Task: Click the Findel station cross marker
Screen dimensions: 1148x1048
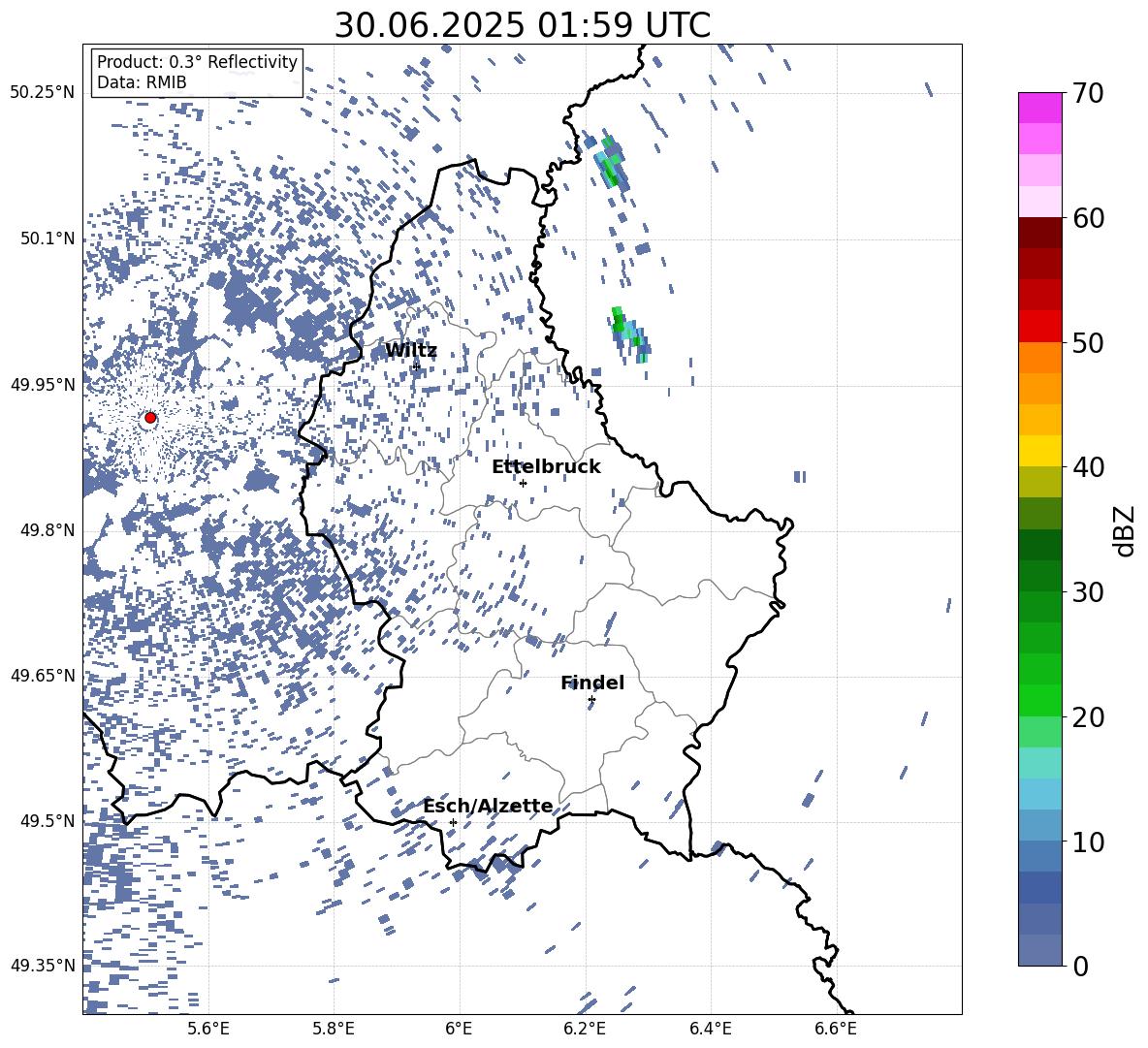Action: click(591, 700)
